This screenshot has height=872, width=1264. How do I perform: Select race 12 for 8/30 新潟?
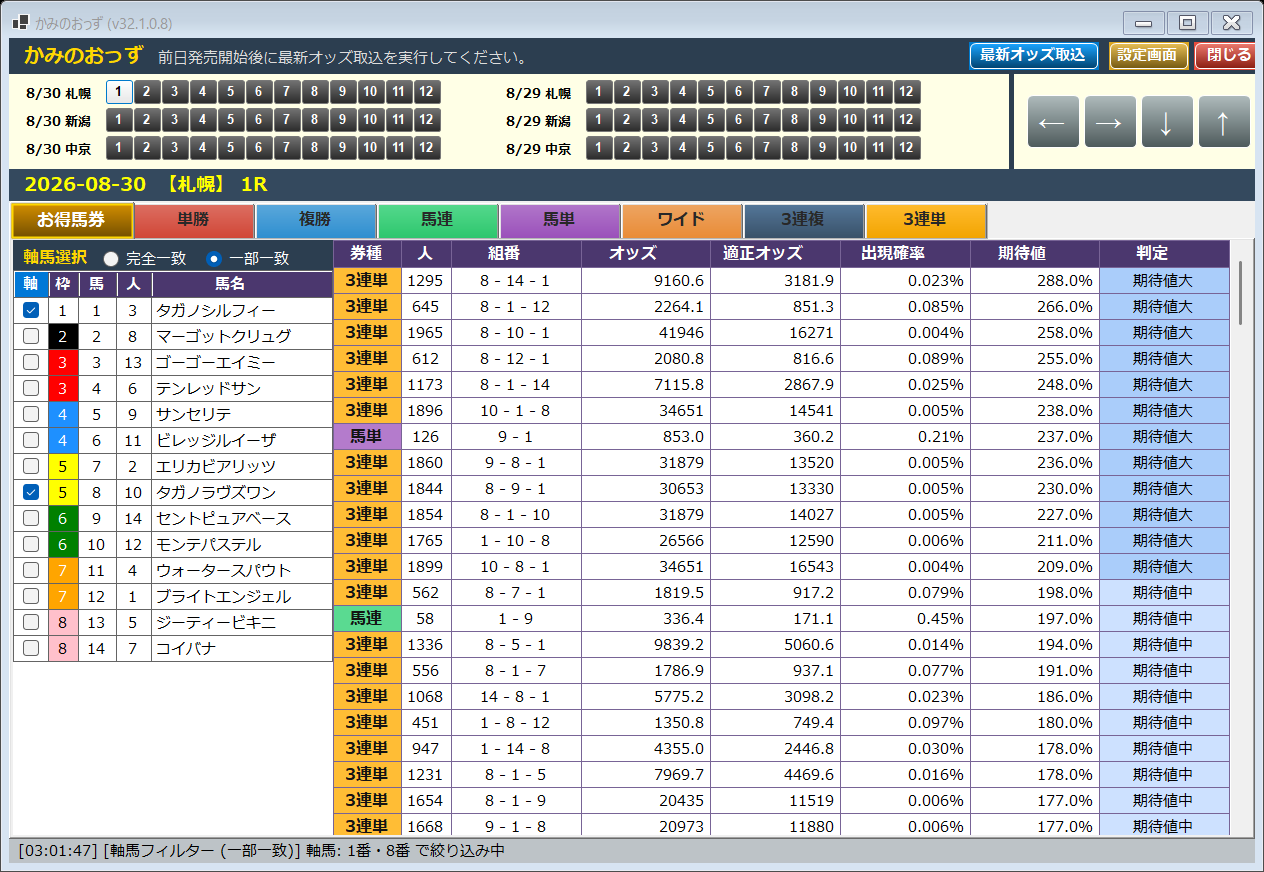point(426,121)
